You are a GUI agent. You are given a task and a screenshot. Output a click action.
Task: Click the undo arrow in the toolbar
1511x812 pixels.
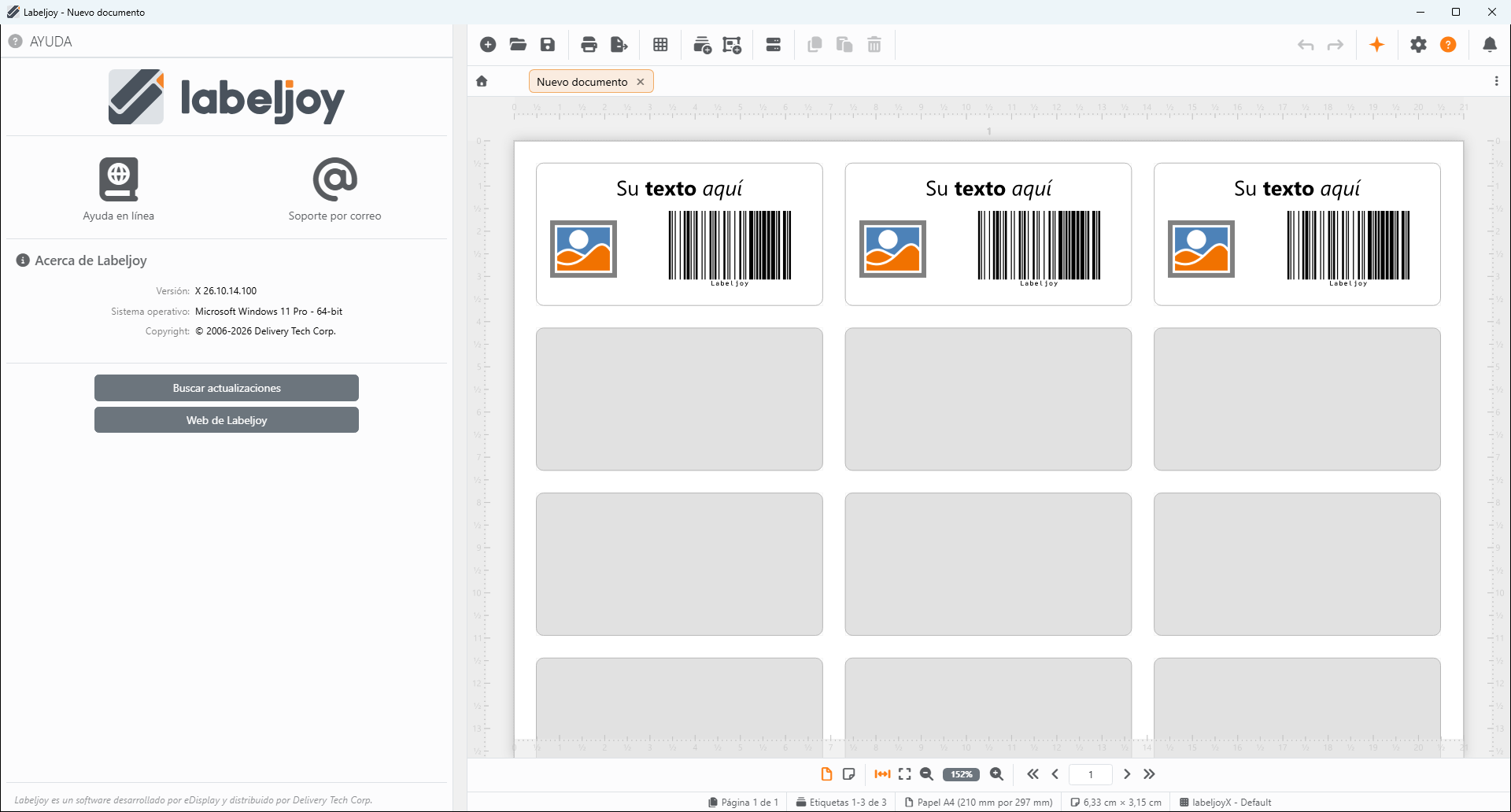[1306, 45]
